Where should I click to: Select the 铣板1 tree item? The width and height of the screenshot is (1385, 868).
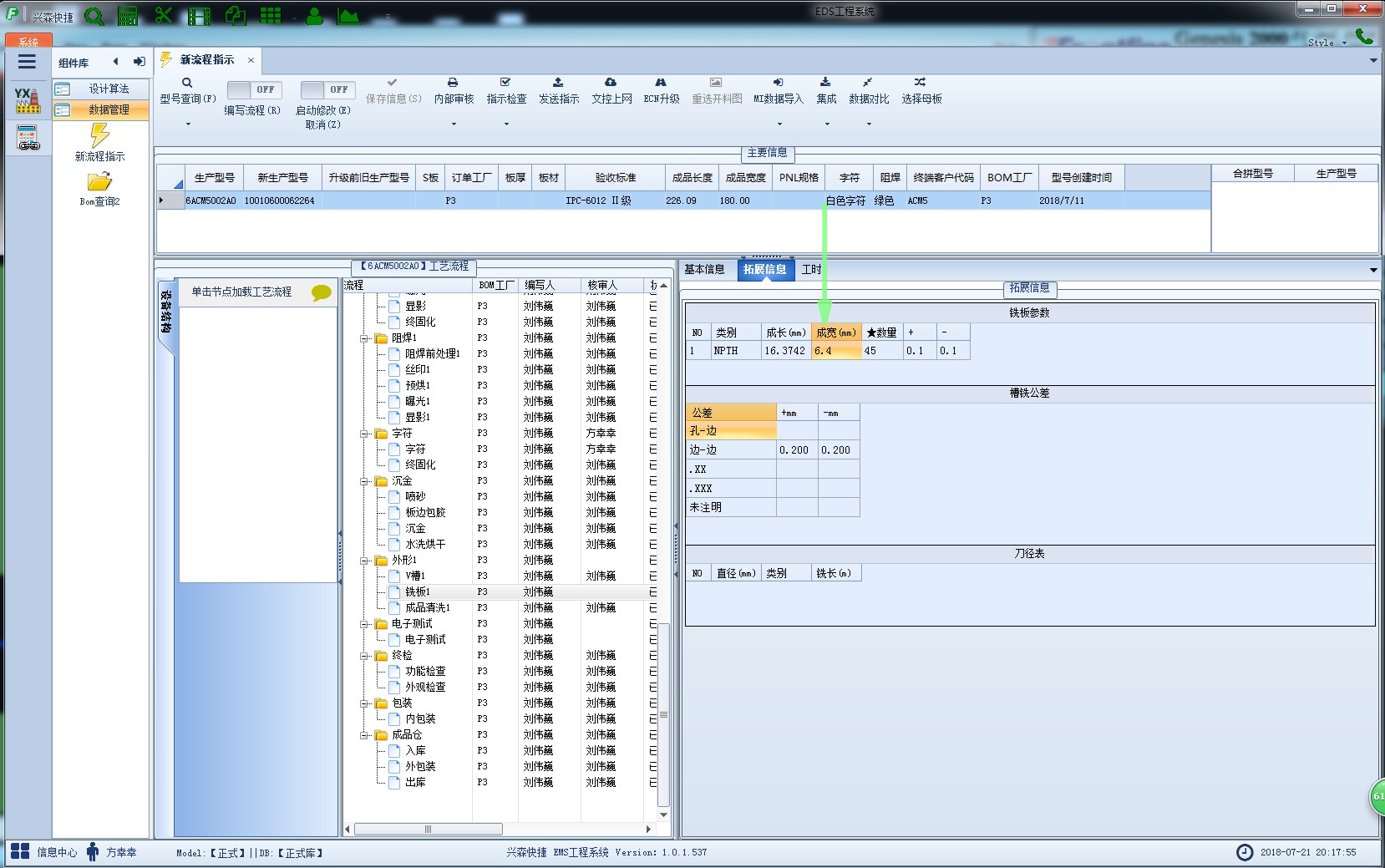[x=417, y=591]
